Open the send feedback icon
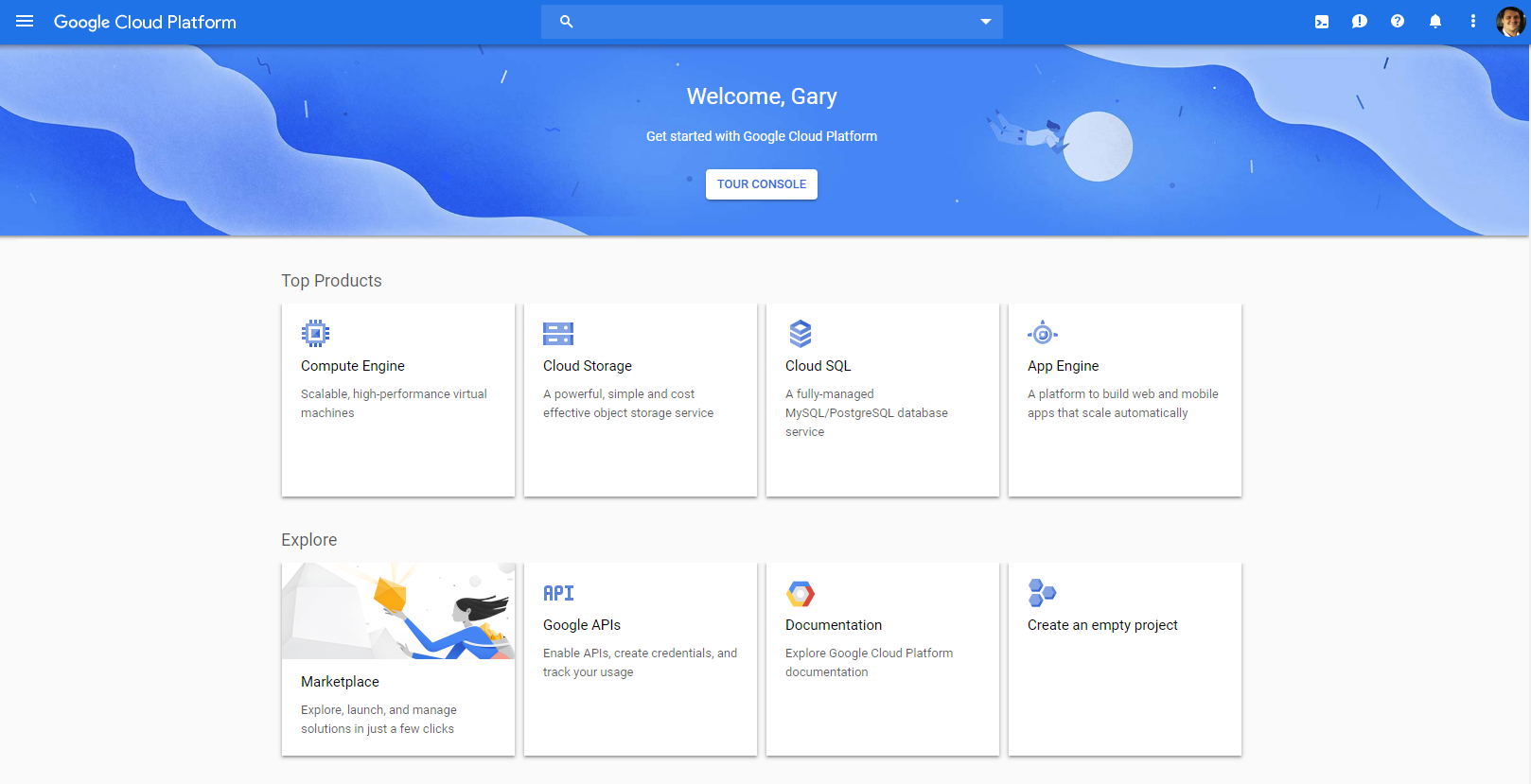 1360,22
